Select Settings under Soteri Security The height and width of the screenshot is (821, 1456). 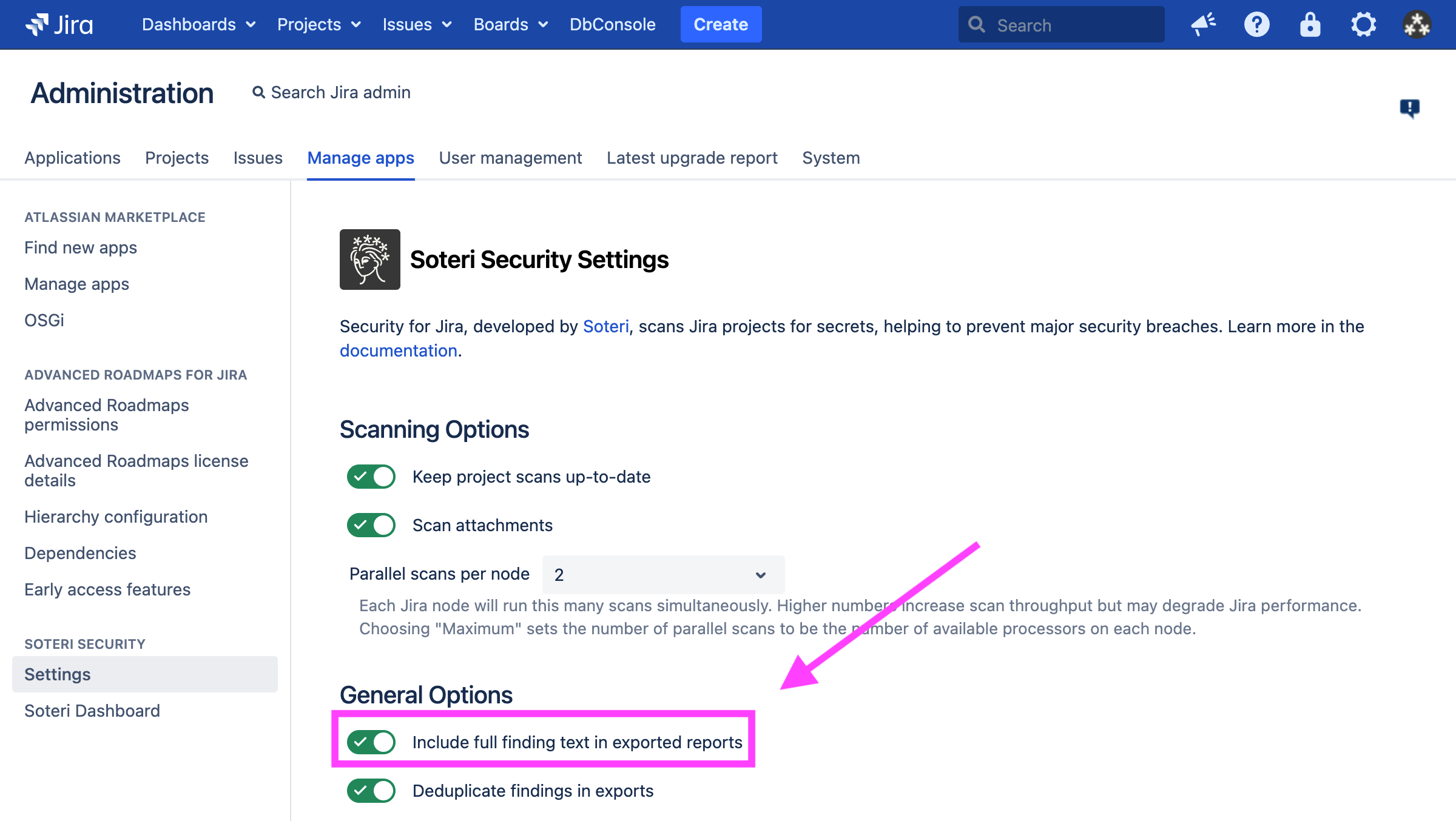[145, 674]
